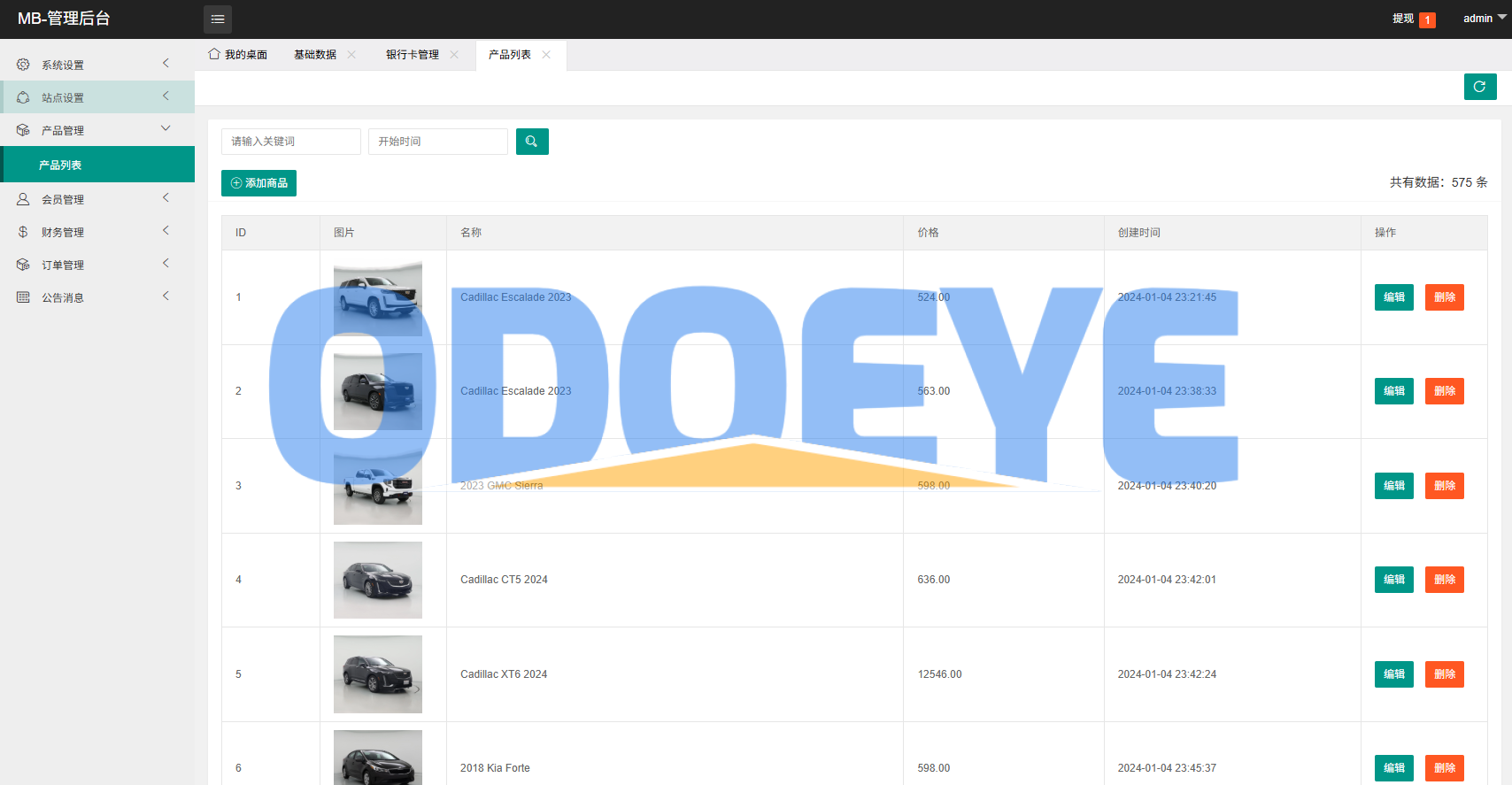Click the 系统设置 gear icon
1512x785 pixels.
23,65
